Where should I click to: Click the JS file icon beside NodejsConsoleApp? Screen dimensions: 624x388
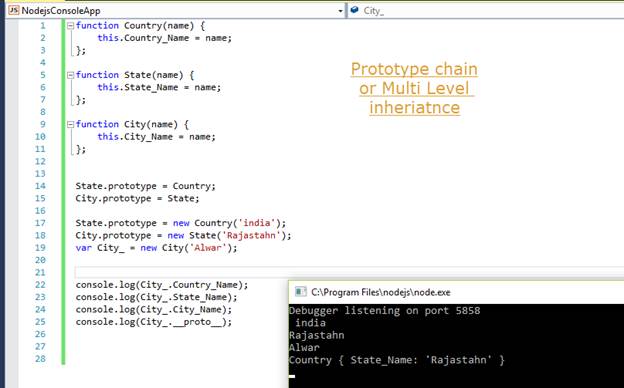point(14,10)
